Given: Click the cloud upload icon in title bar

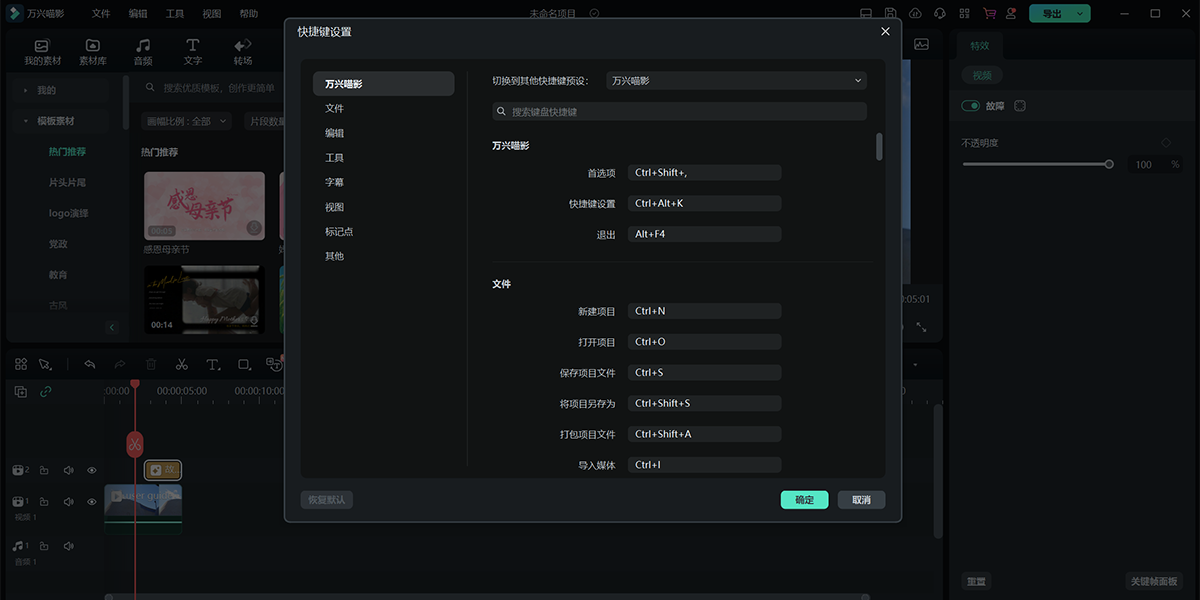Looking at the screenshot, I should 914,14.
